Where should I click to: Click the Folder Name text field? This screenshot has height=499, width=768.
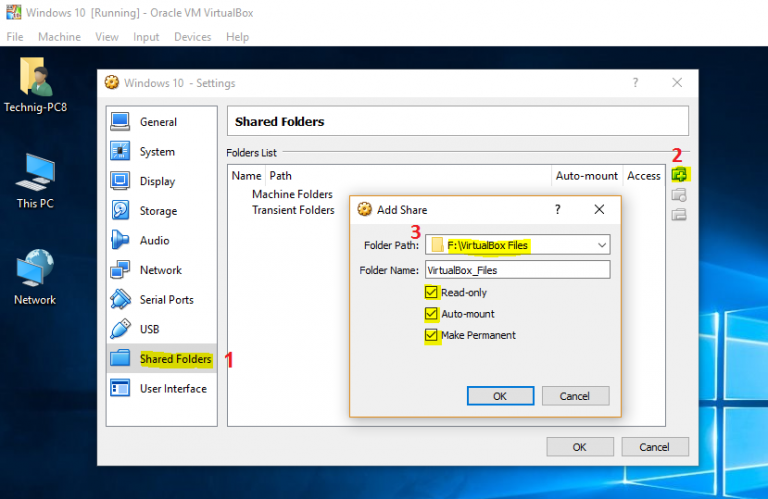[x=516, y=270]
